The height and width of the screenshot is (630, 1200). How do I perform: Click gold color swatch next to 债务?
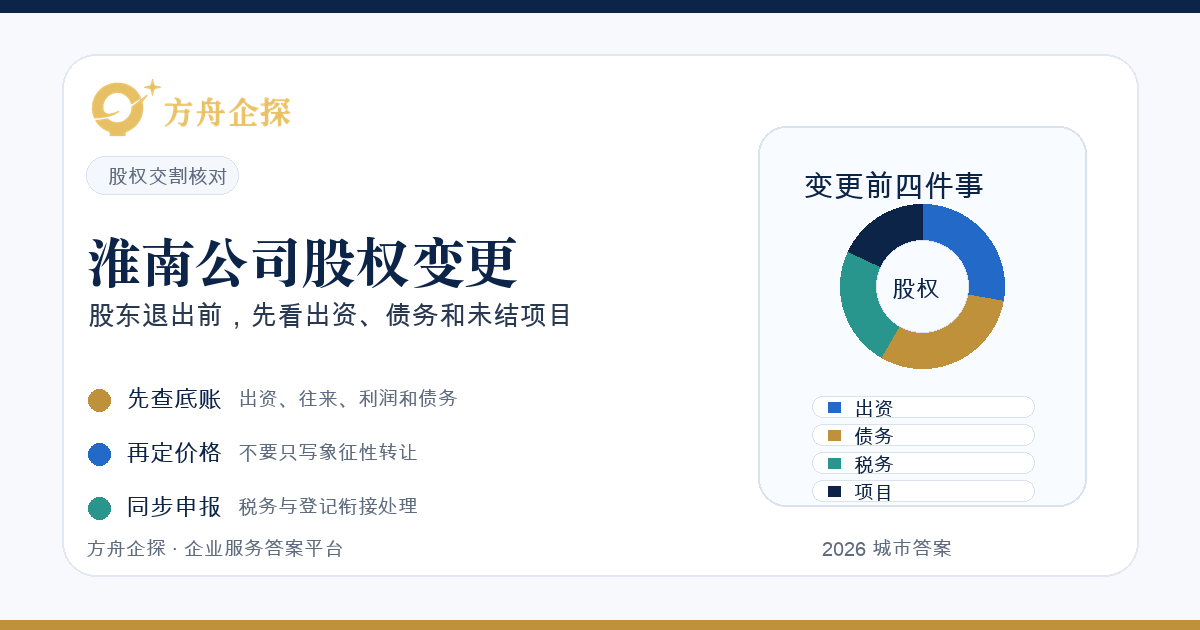(835, 435)
